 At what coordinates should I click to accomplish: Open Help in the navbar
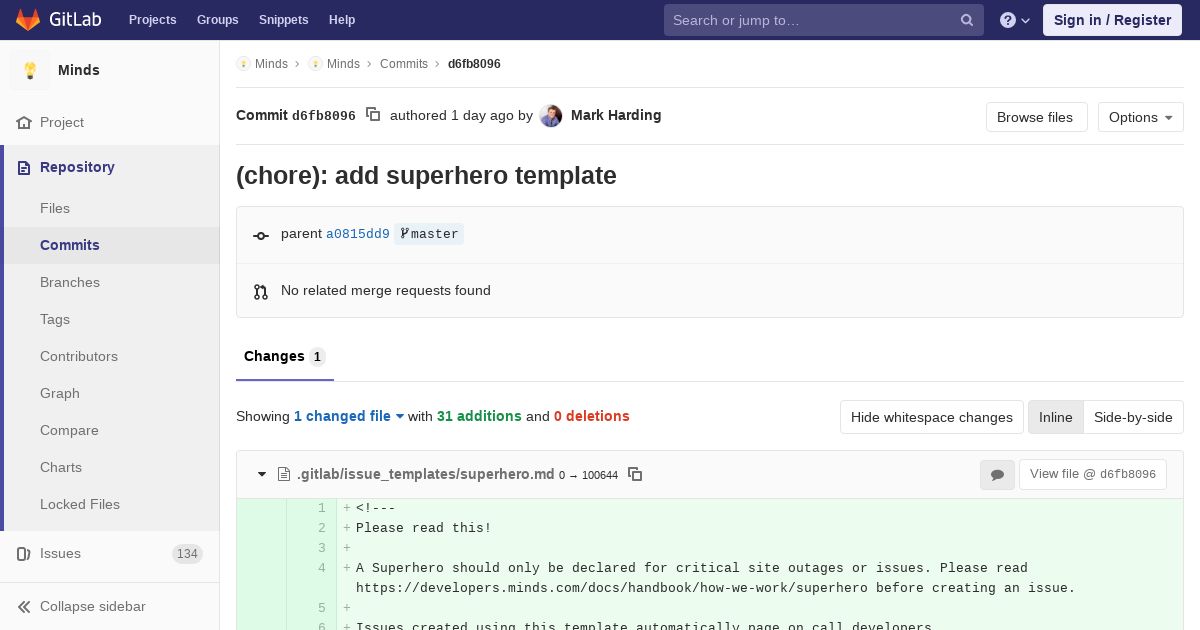click(x=342, y=20)
